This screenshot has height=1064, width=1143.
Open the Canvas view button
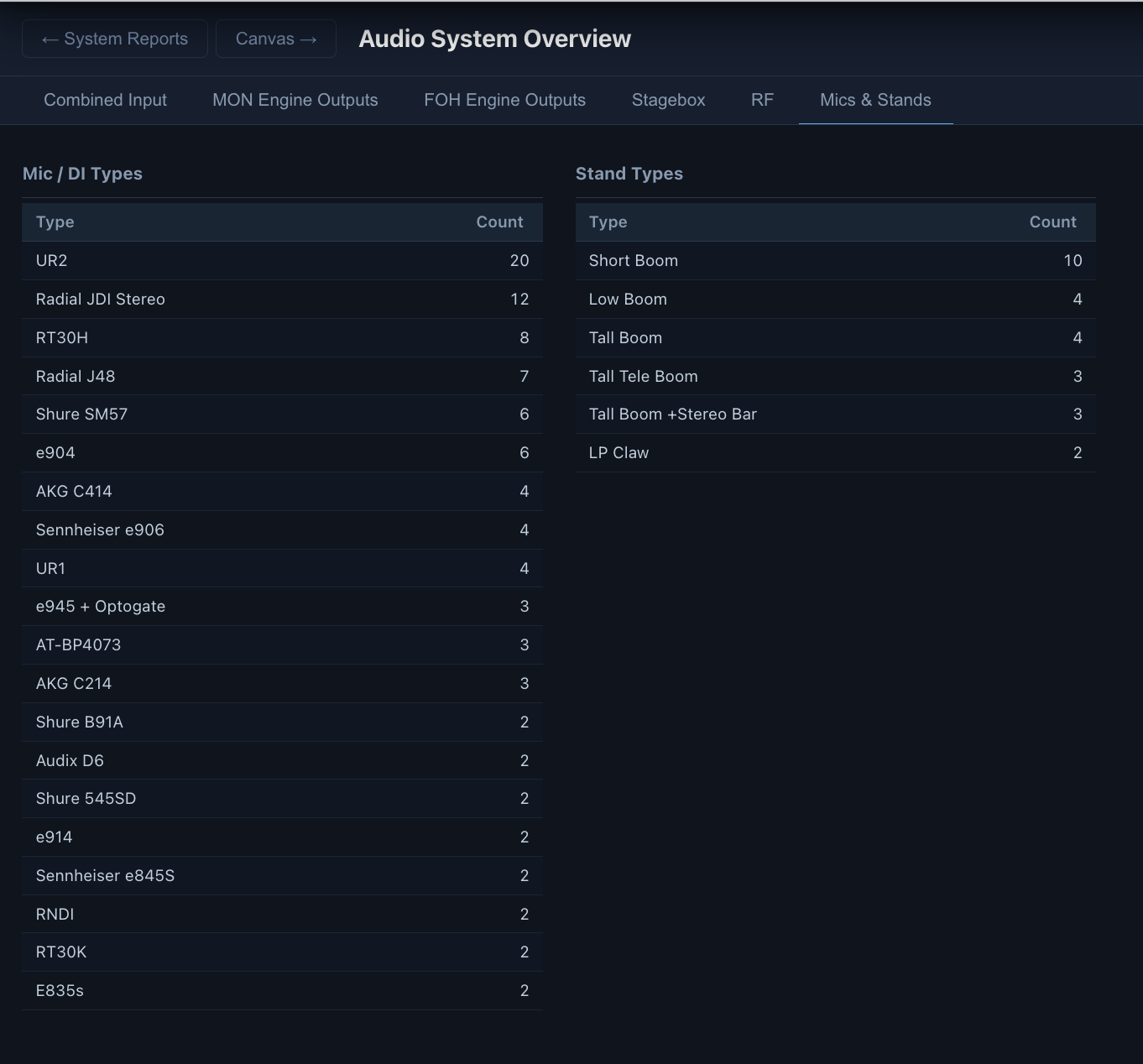(276, 39)
